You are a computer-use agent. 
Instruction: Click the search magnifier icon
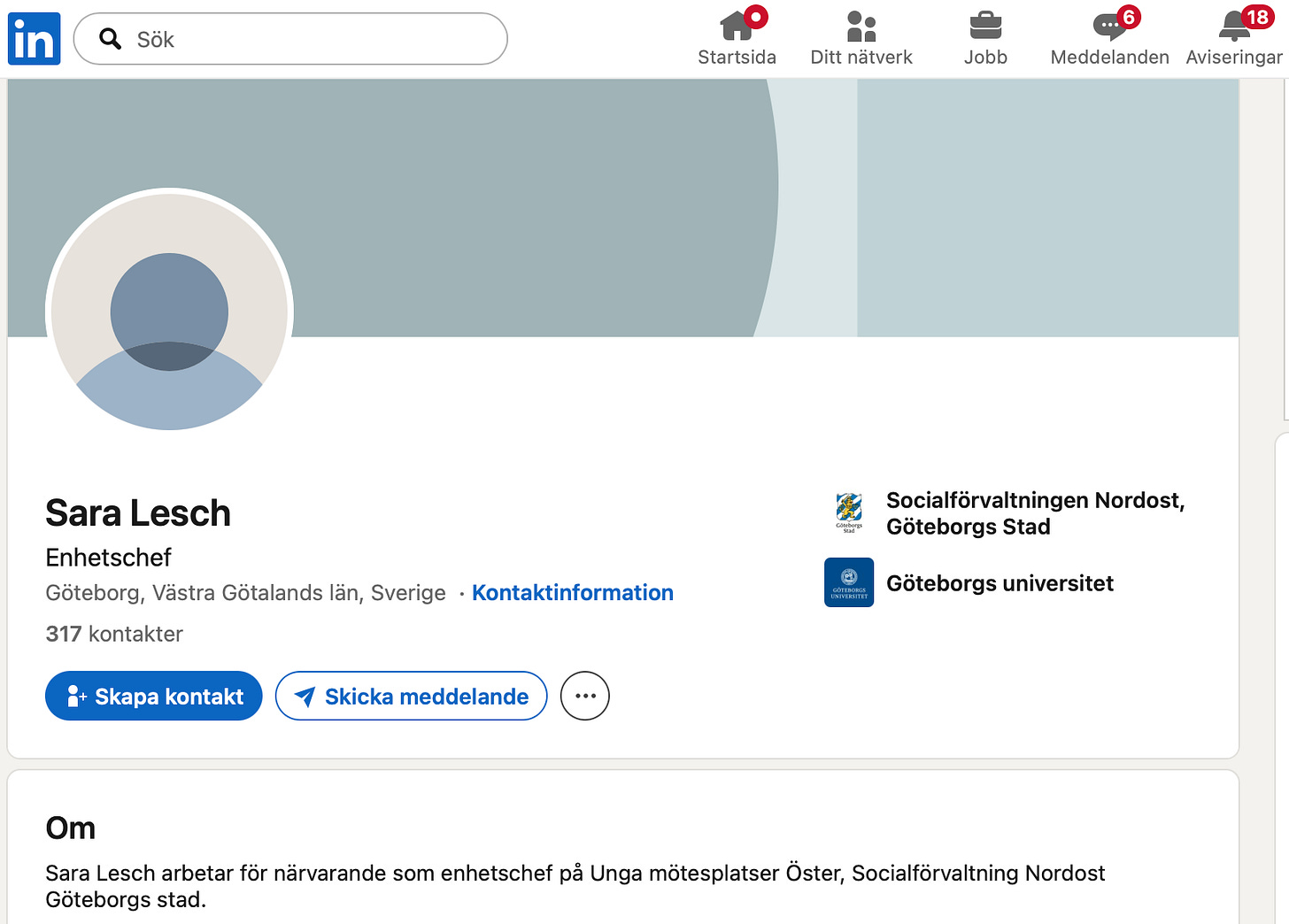tap(111, 39)
